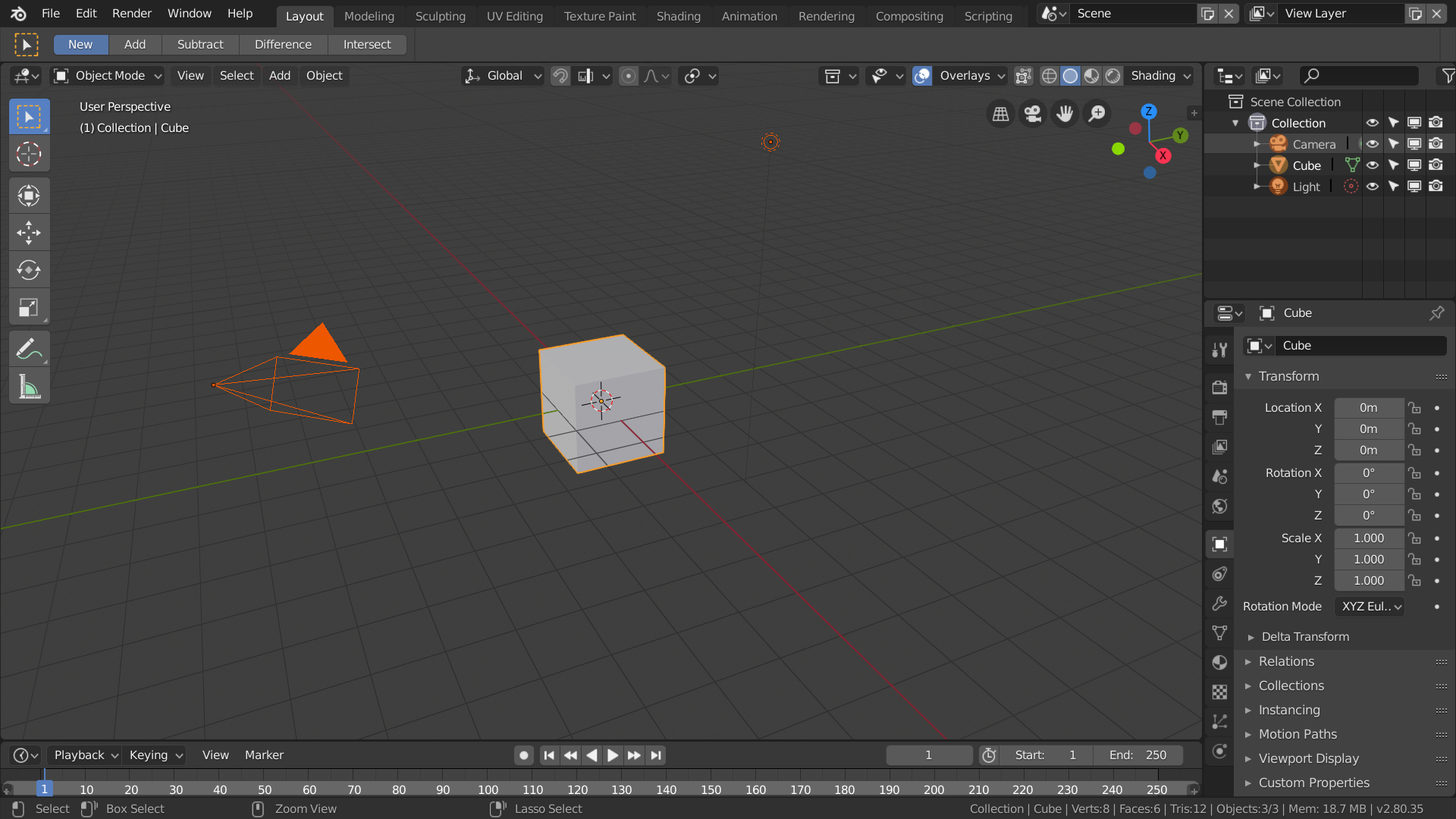Open the Modifiers wrench properties tab
This screenshot has height=819, width=1456.
pyautogui.click(x=1219, y=604)
